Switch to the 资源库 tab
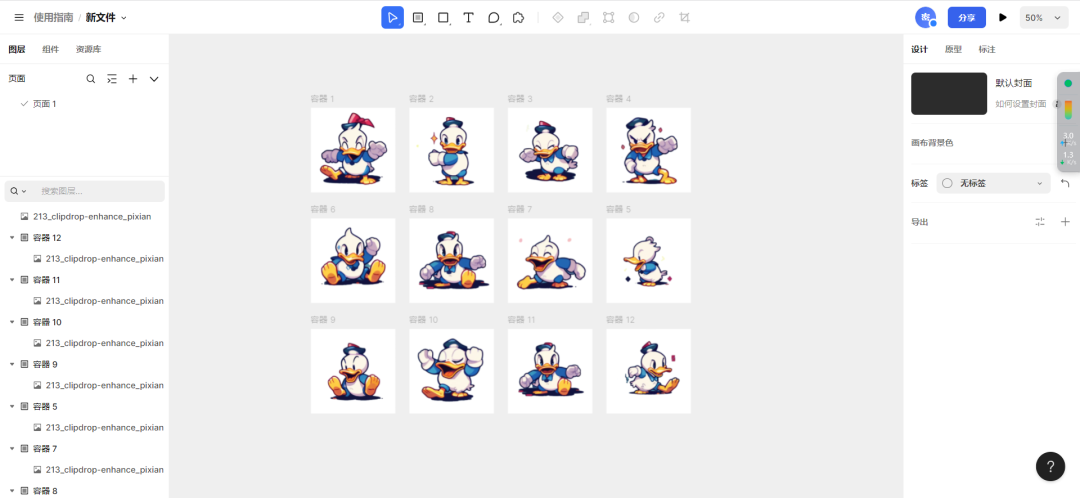The height and width of the screenshot is (498, 1080). [89, 49]
